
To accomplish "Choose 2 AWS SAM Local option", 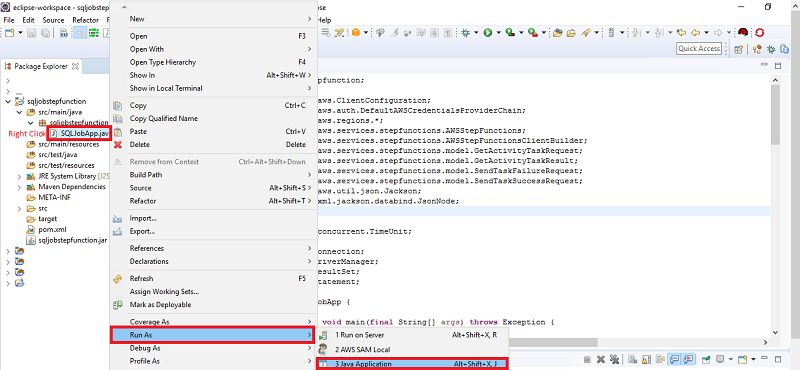I will pos(412,350).
